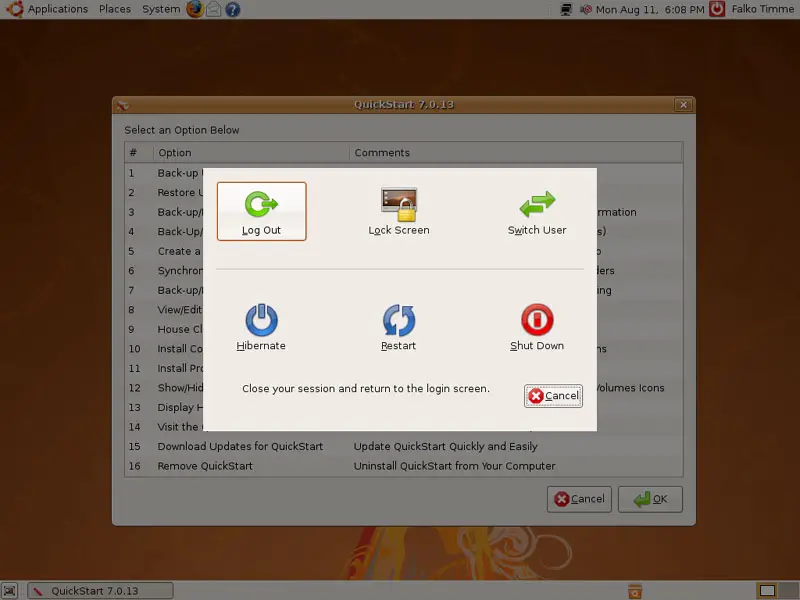Image resolution: width=800 pixels, height=600 pixels.
Task: Sort by the Comments column header
Action: 516,153
